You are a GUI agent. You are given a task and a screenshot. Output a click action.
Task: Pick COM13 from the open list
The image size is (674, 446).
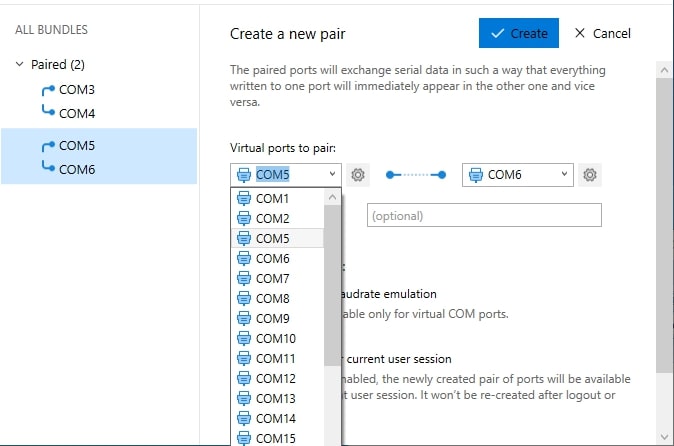(x=277, y=399)
